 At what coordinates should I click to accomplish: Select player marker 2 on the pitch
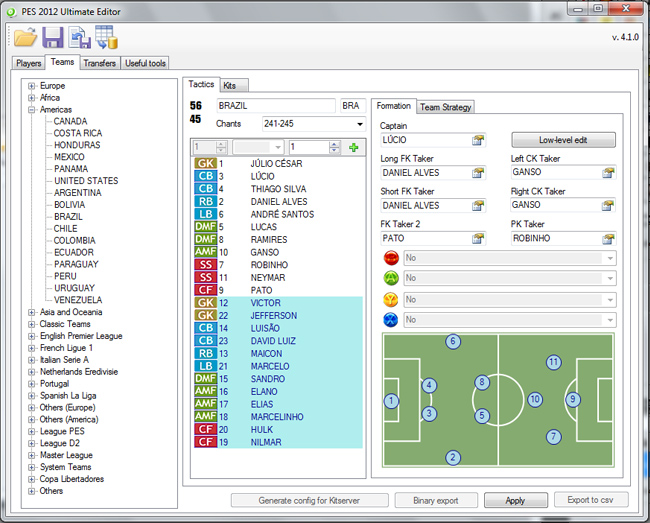[453, 458]
